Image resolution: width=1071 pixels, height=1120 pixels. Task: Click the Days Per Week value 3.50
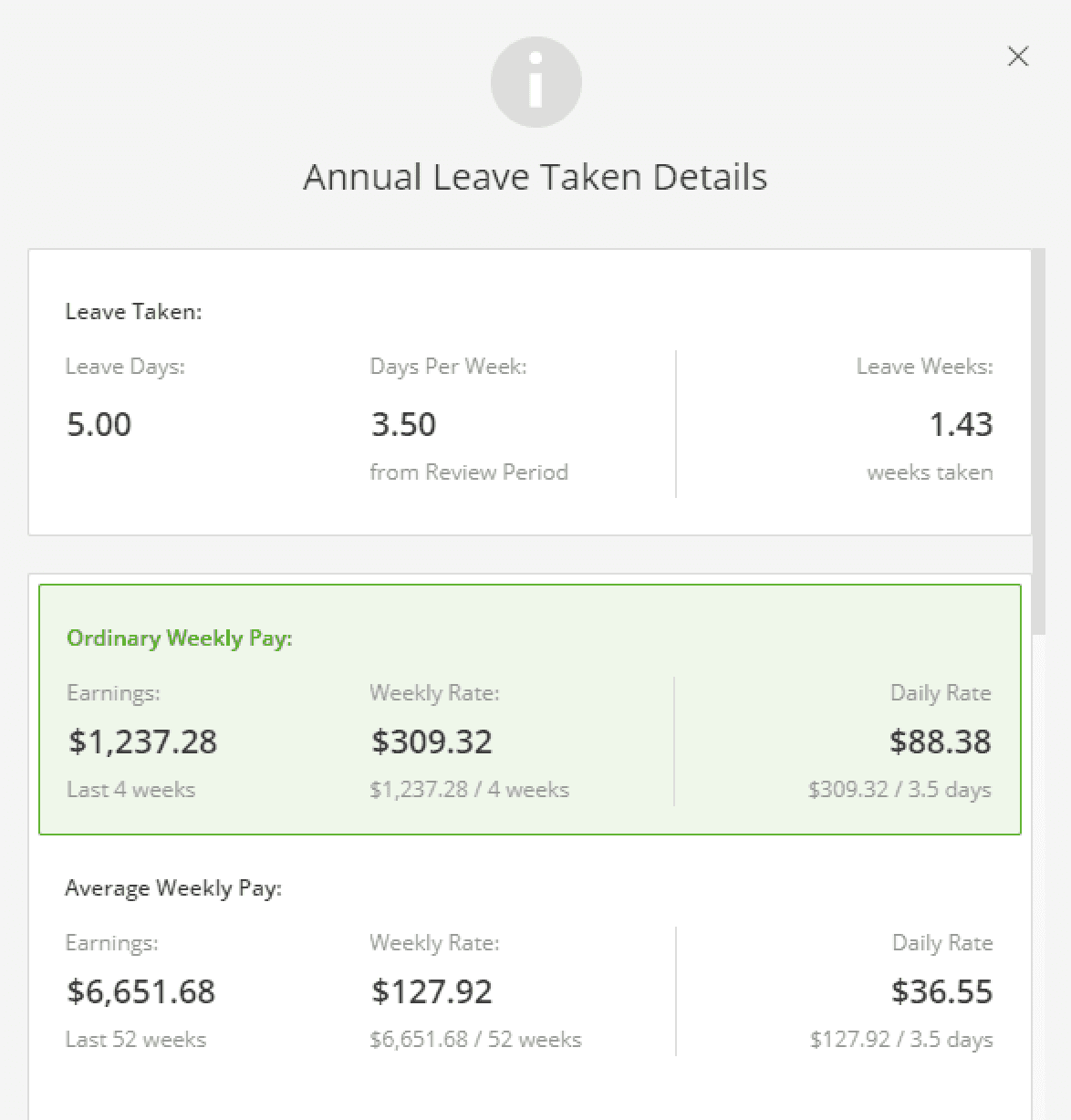click(x=403, y=423)
